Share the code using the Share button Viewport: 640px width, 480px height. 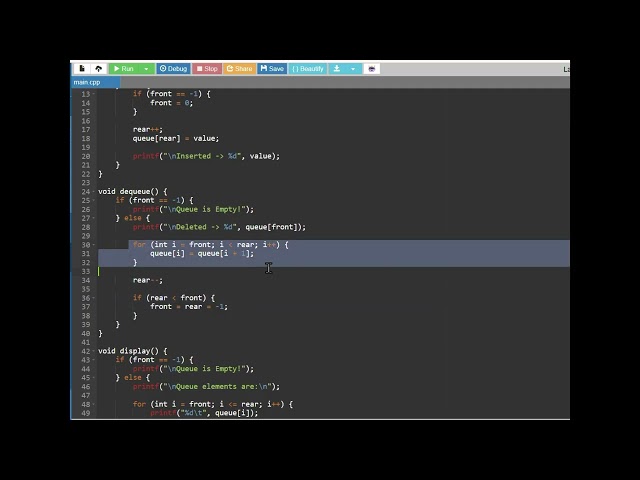(x=240, y=69)
